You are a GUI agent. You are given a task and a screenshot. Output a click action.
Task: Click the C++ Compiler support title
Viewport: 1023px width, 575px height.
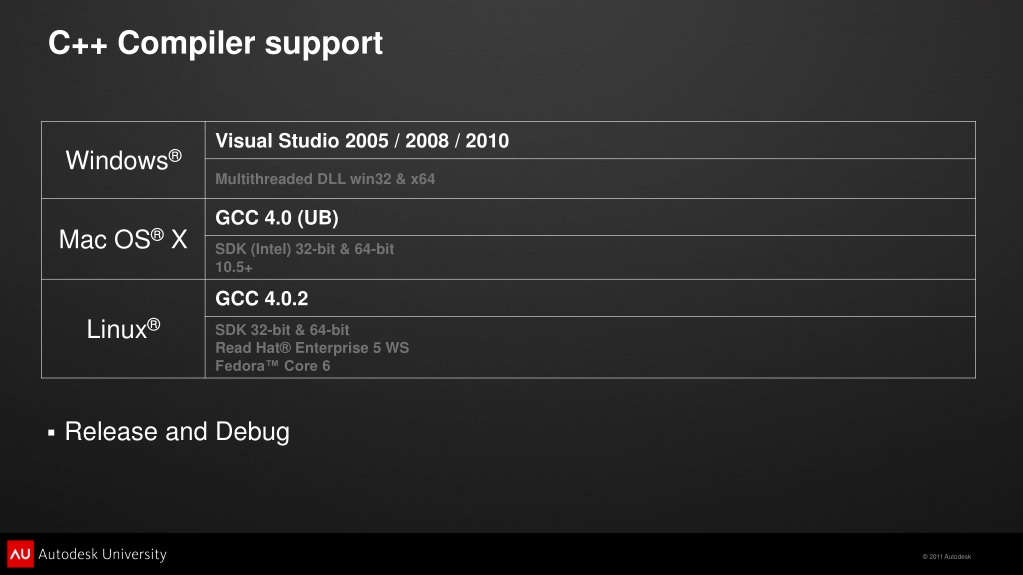point(215,44)
